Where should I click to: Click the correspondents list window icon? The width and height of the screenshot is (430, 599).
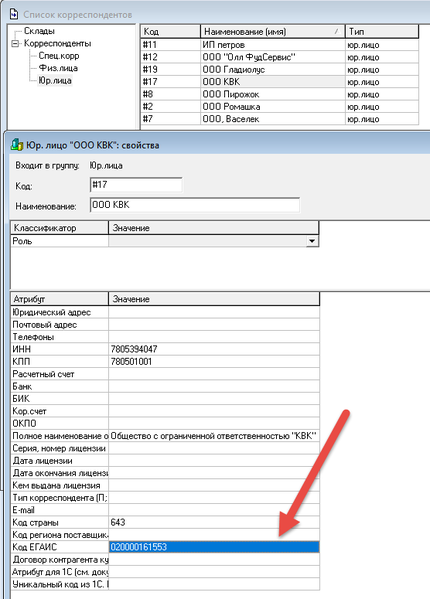[x=14, y=14]
